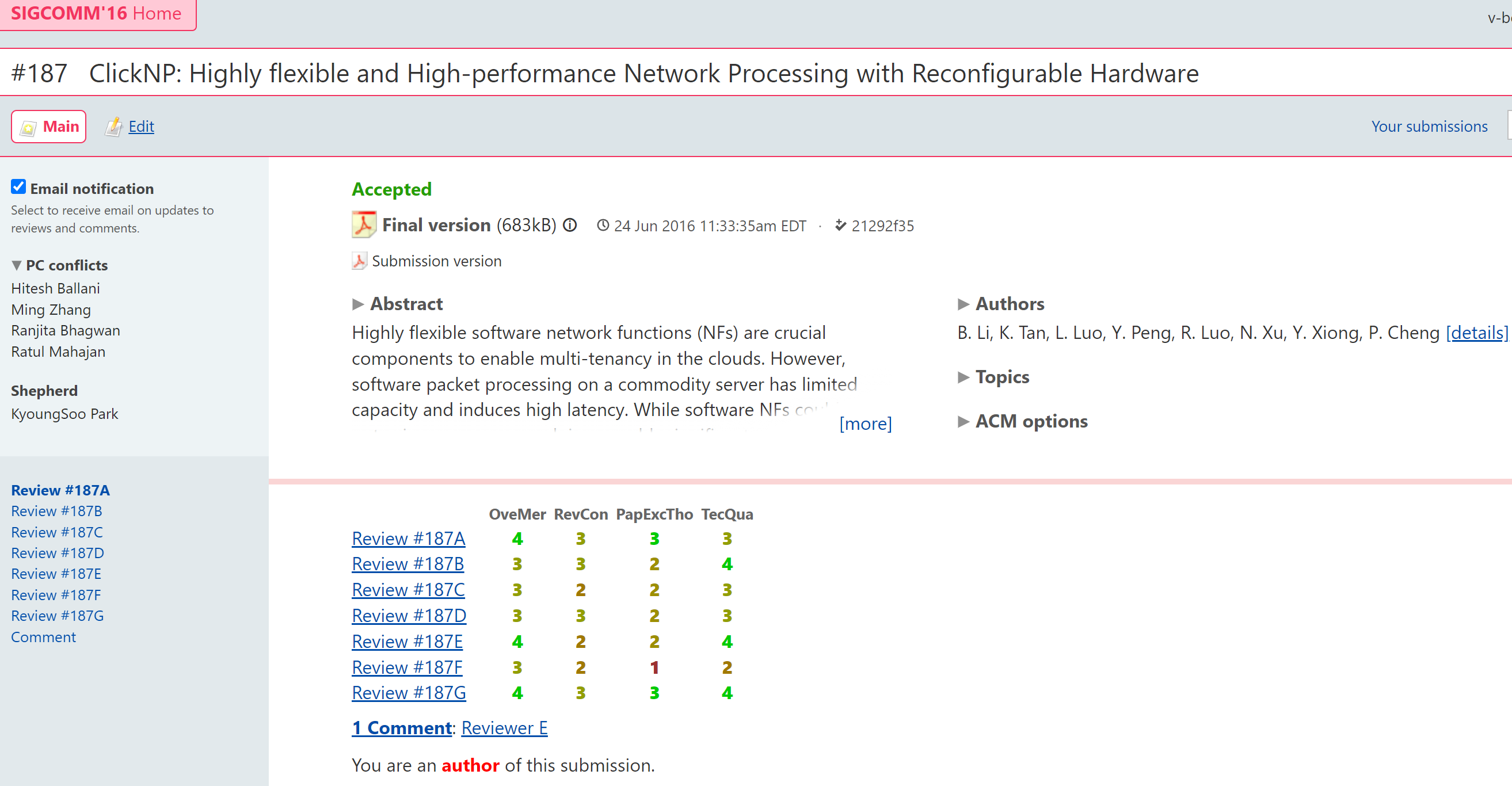Jump to Comment in sidebar

43,637
